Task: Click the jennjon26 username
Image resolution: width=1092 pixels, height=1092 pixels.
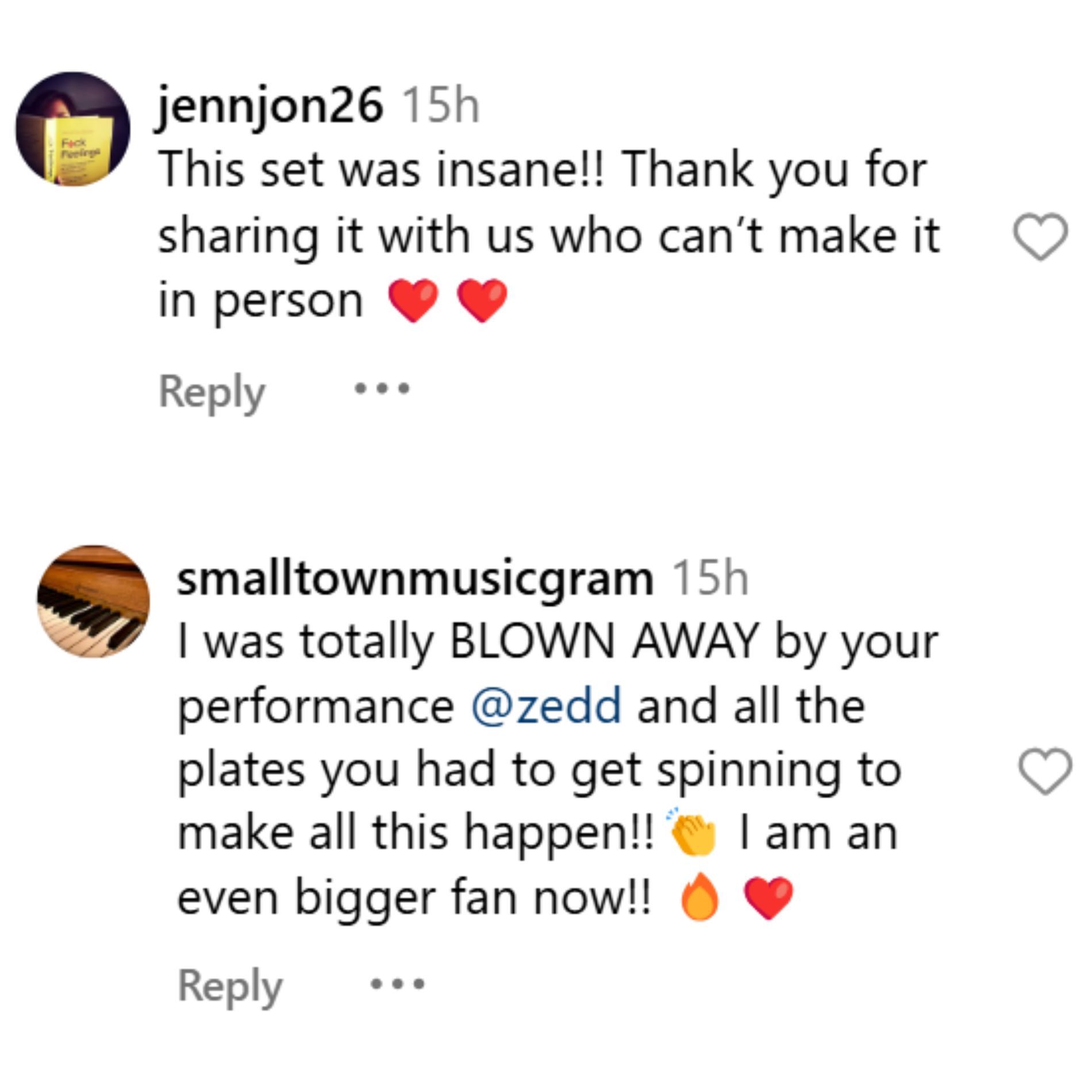Action: click(270, 105)
